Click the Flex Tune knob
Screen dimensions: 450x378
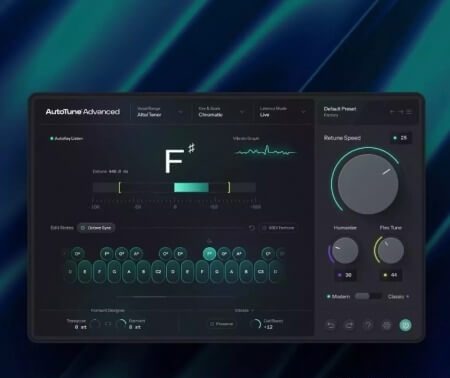(x=391, y=251)
